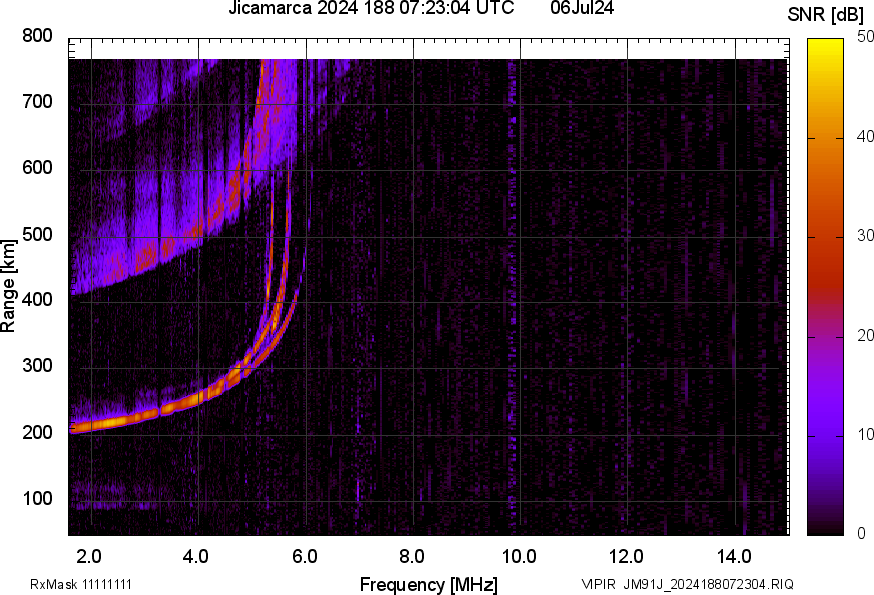Click colorbar tick label '50'
The height and width of the screenshot is (595, 874).
point(865,36)
